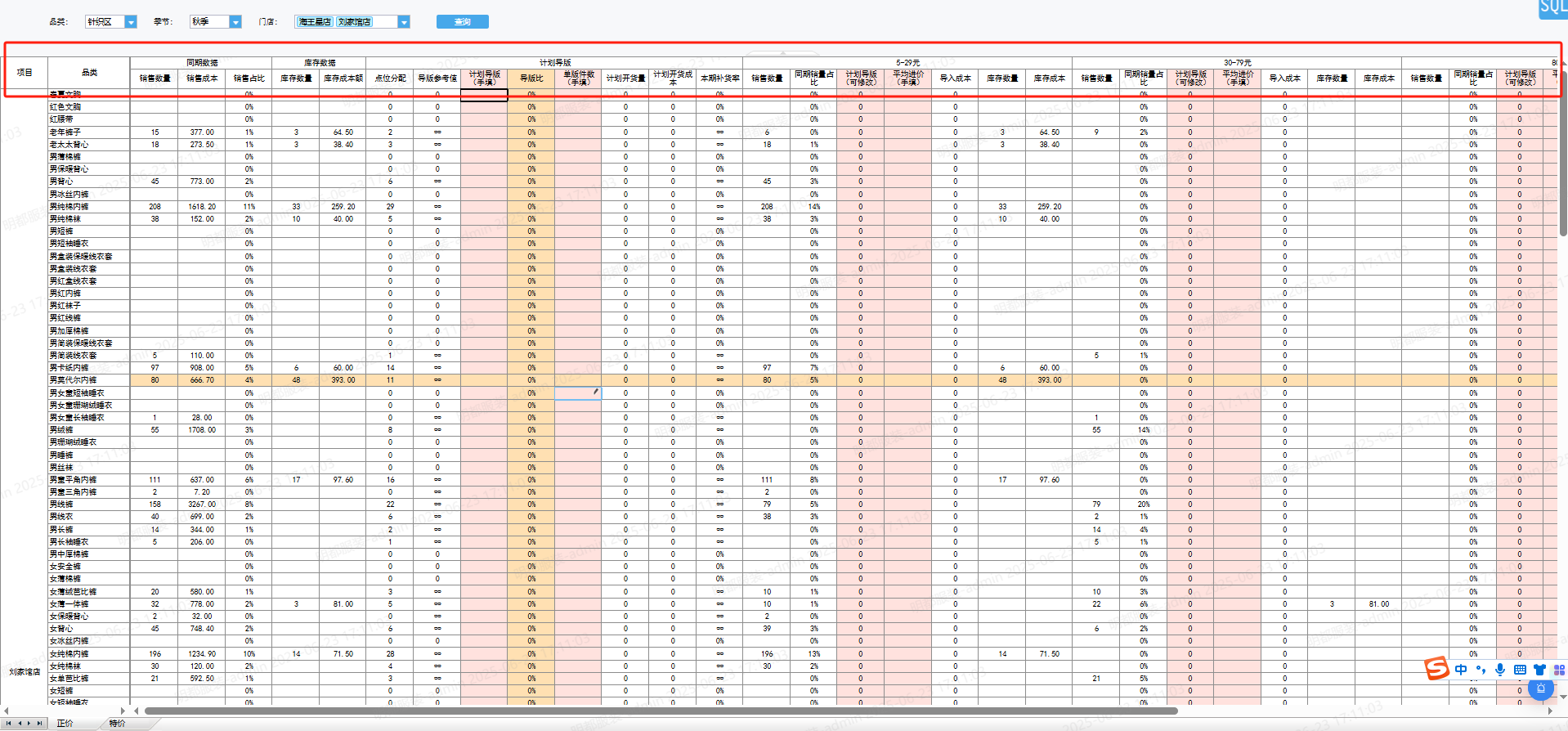Click the horizontal scrollbar thumb at the bottom

pos(661,711)
